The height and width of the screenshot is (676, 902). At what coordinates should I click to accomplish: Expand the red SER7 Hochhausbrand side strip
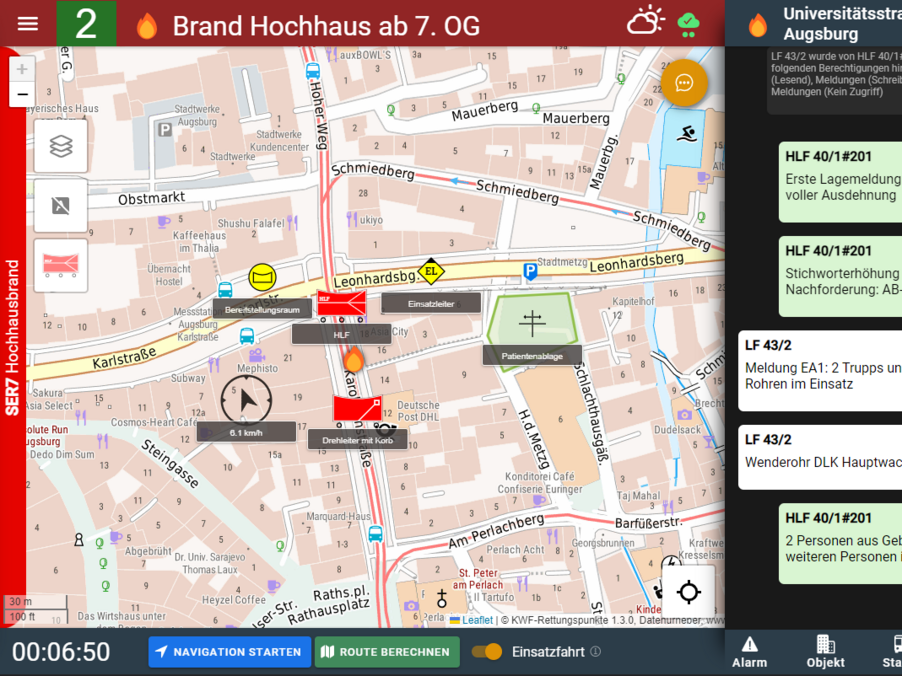tap(12, 339)
